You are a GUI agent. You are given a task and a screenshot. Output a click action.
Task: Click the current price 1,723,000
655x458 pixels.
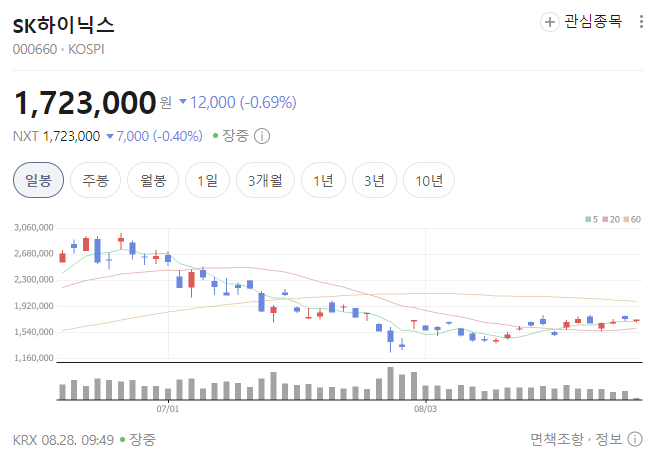[x=85, y=103]
